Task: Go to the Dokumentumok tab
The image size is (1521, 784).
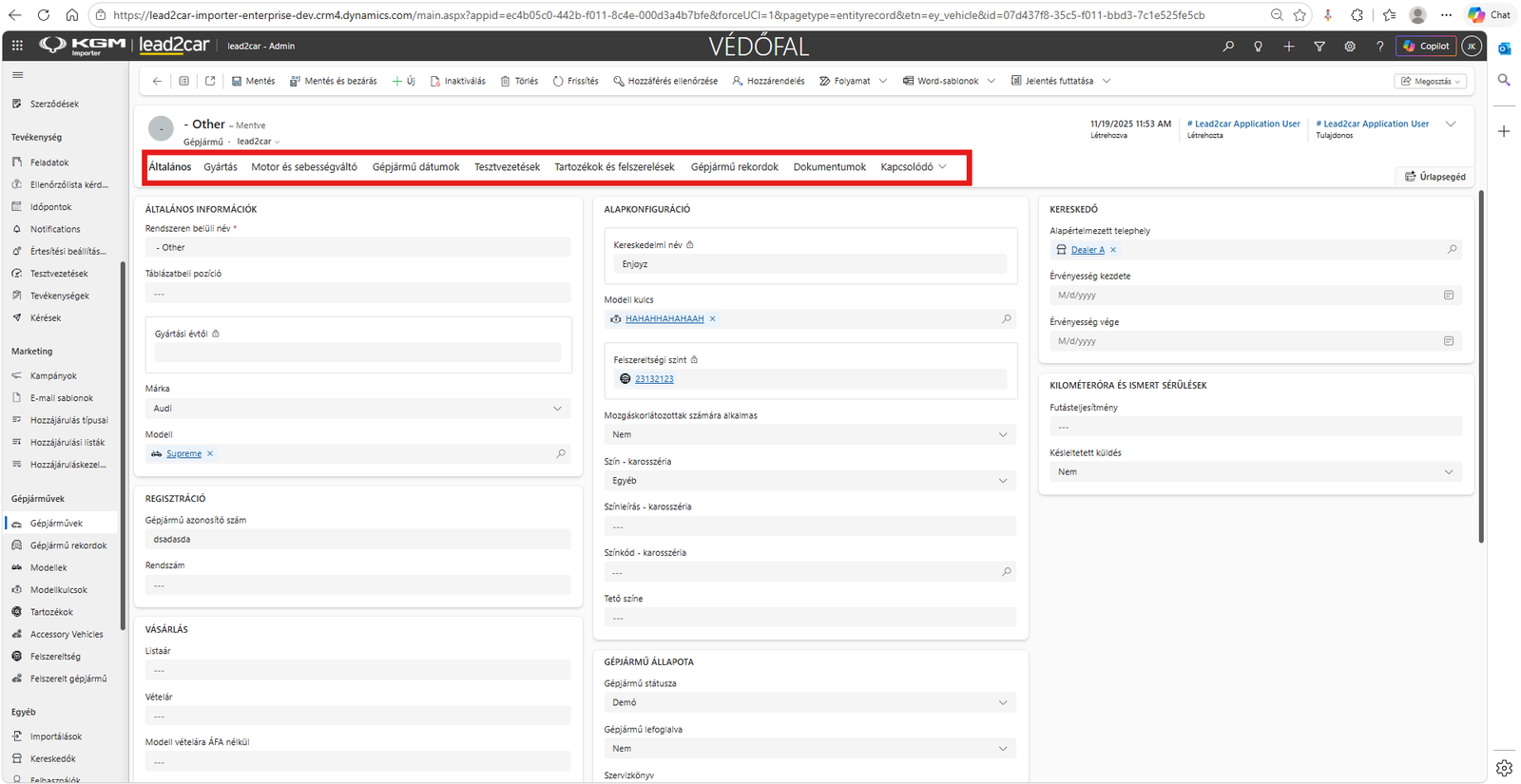Action: (x=830, y=167)
